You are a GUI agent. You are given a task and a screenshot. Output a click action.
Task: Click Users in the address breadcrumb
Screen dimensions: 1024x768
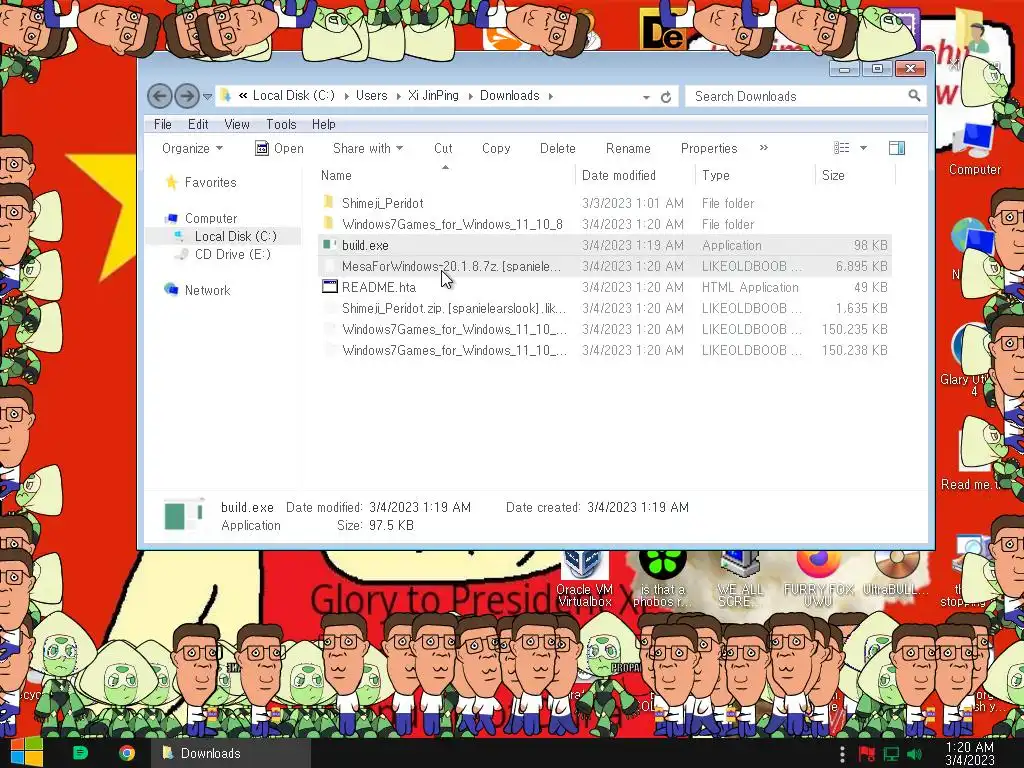[x=371, y=95]
